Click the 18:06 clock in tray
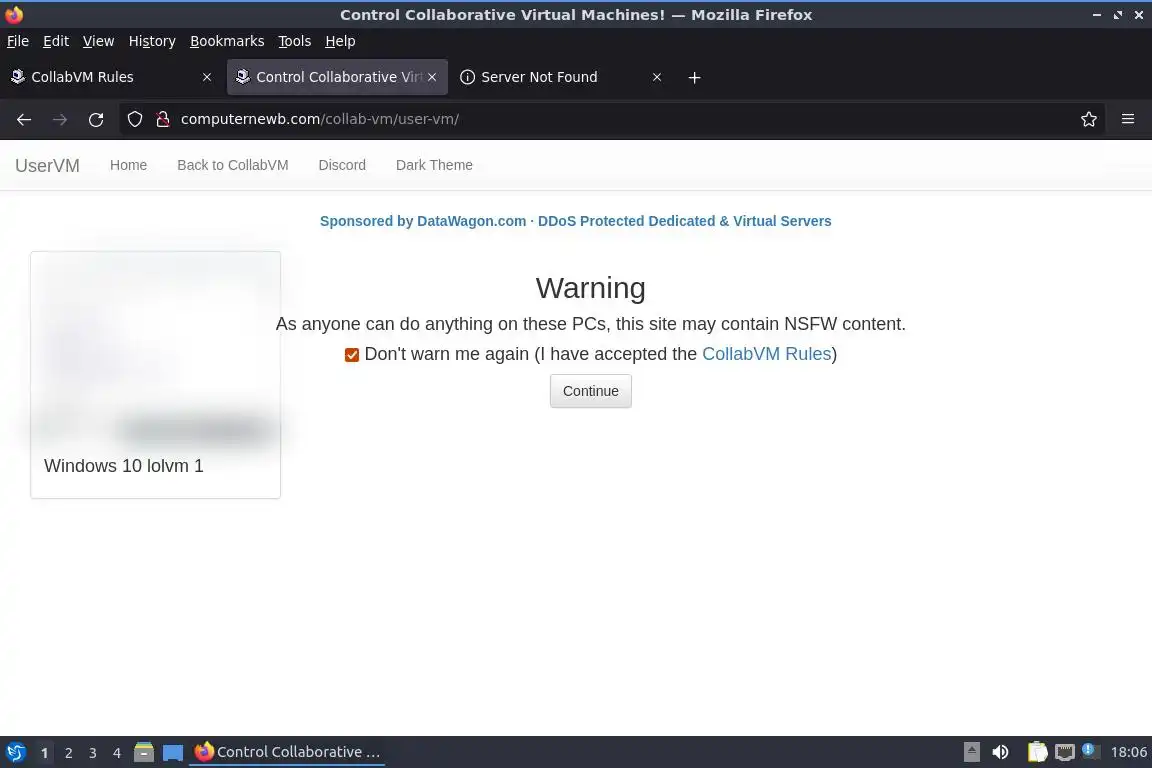Image resolution: width=1152 pixels, height=768 pixels. [x=1128, y=752]
